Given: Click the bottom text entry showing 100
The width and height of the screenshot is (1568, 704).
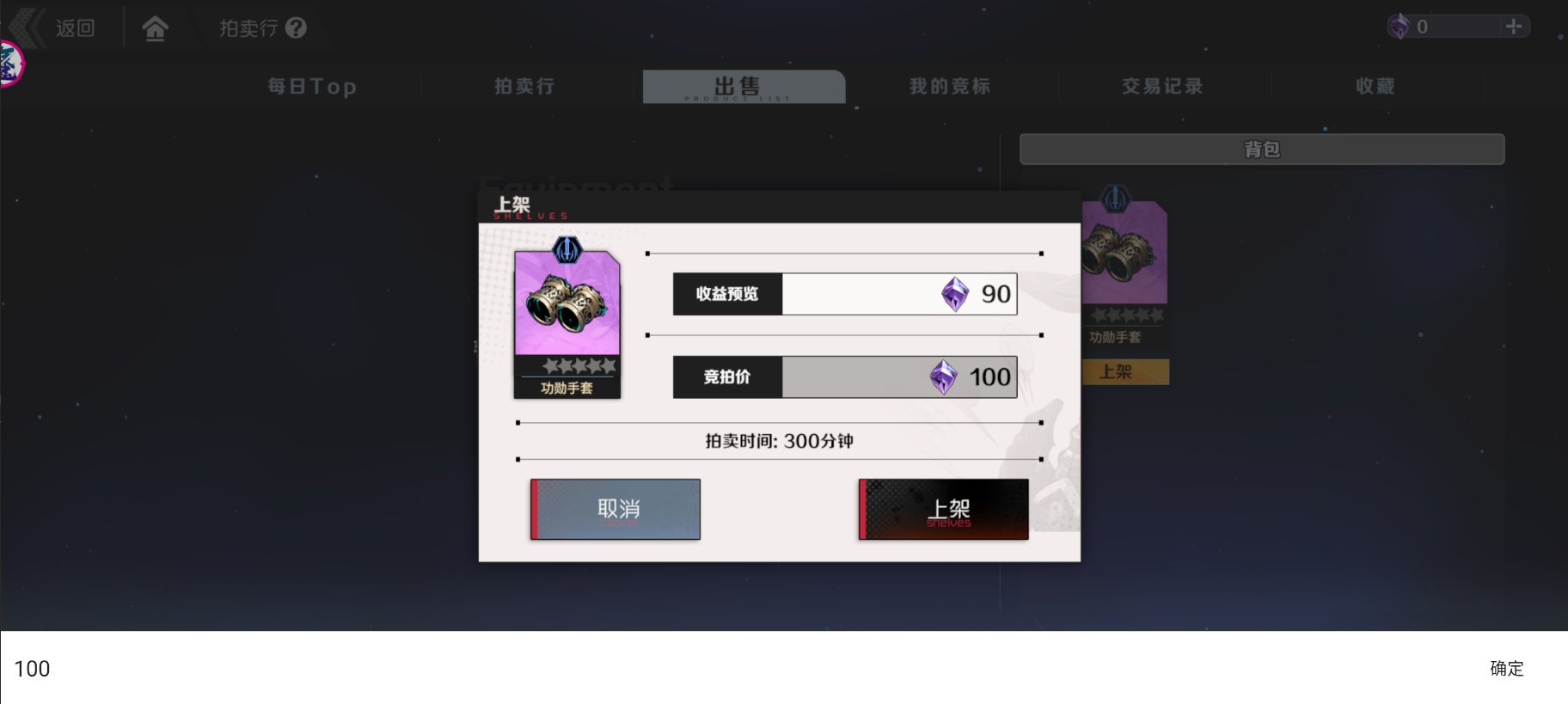Looking at the screenshot, I should [x=739, y=668].
